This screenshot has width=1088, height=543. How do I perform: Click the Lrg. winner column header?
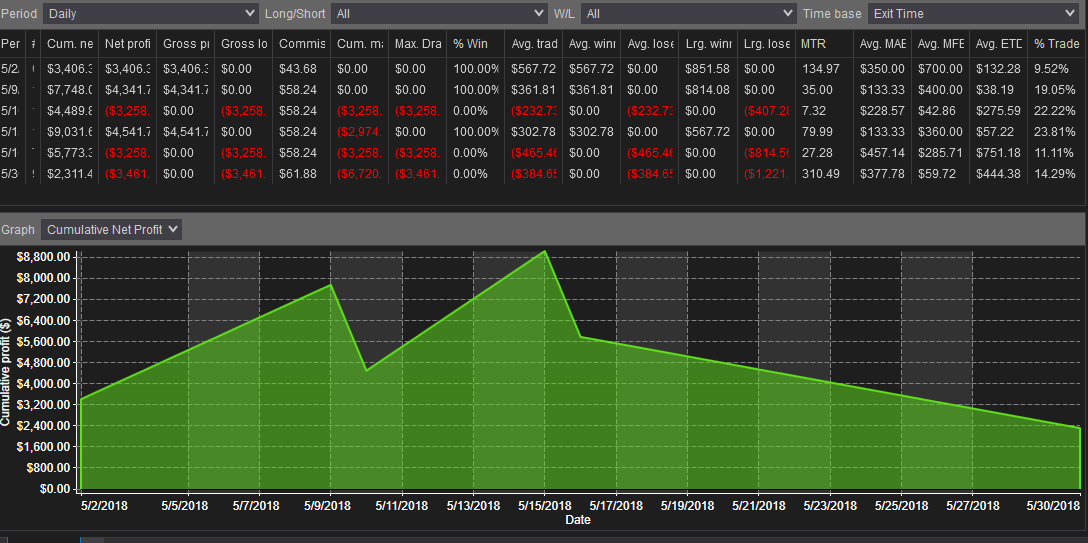708,44
